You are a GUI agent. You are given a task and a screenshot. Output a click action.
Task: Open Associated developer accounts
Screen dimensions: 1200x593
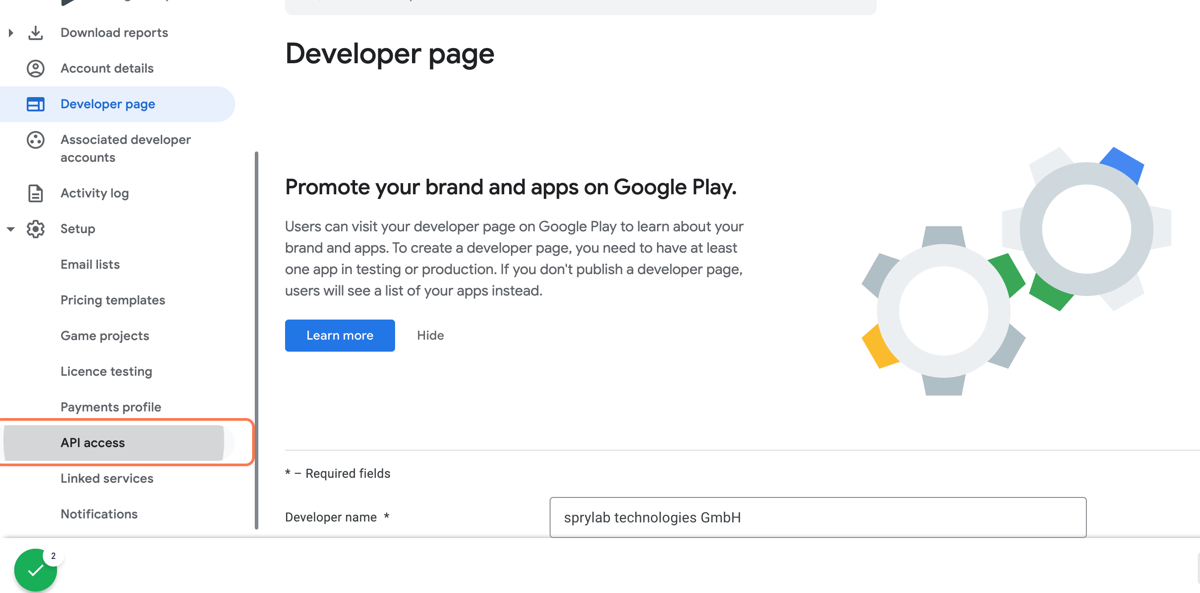pos(125,148)
